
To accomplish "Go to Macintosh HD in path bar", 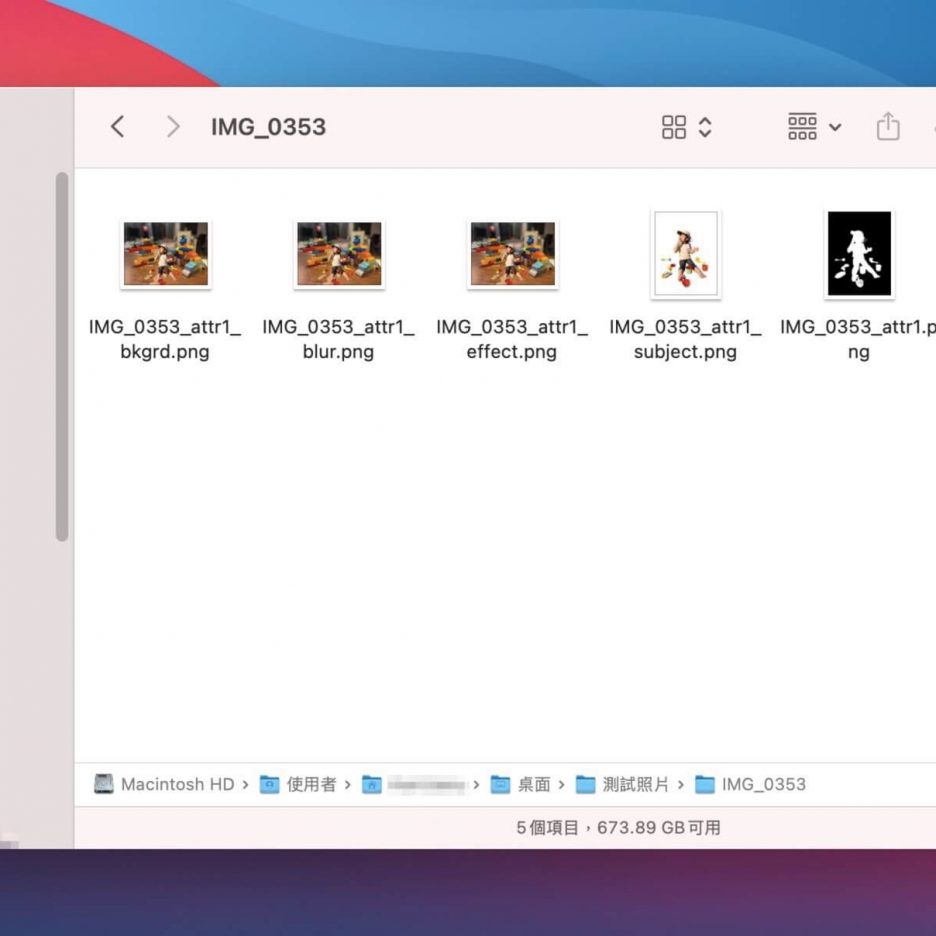I will click(164, 784).
